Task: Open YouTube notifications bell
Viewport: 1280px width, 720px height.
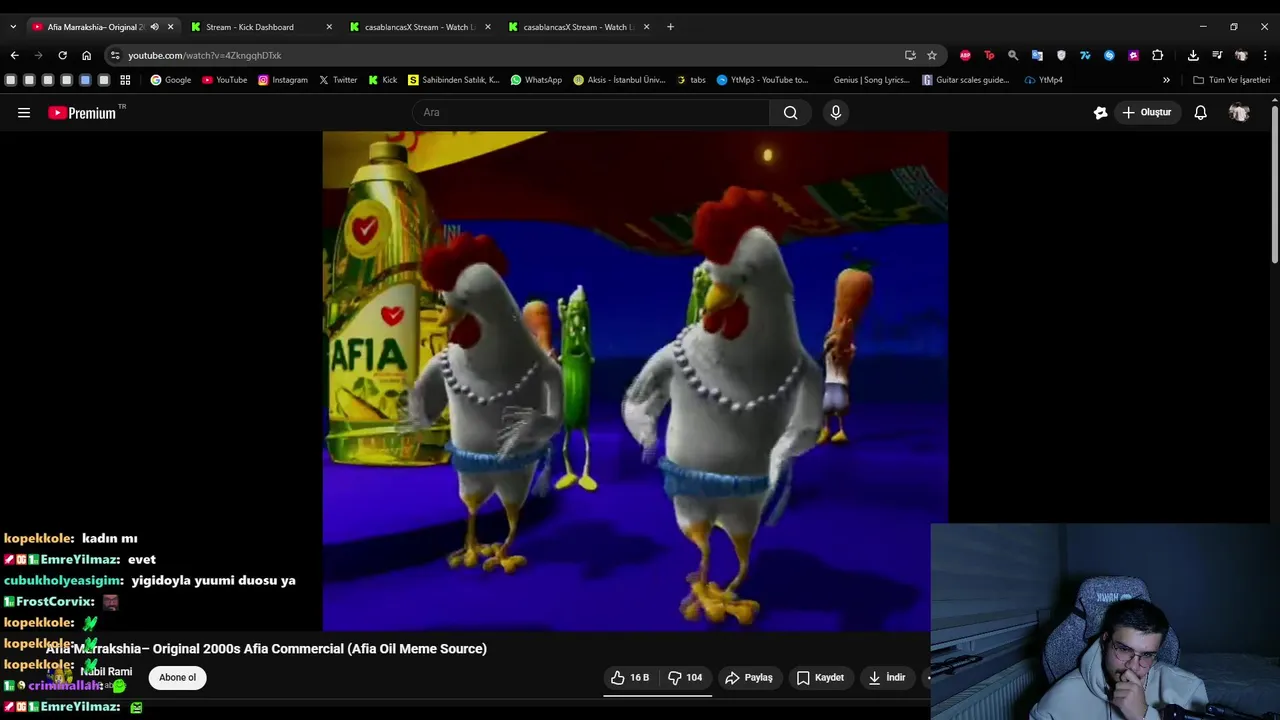Action: click(x=1200, y=113)
